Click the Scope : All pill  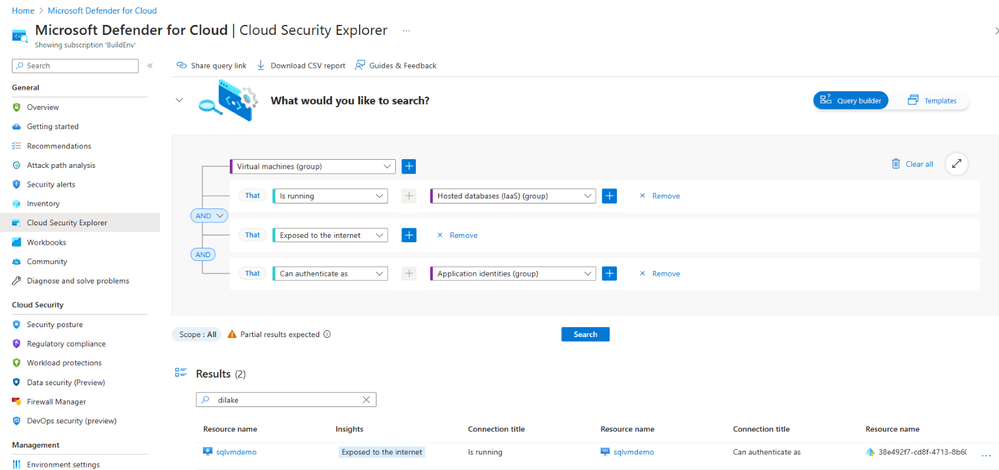click(x=197, y=334)
